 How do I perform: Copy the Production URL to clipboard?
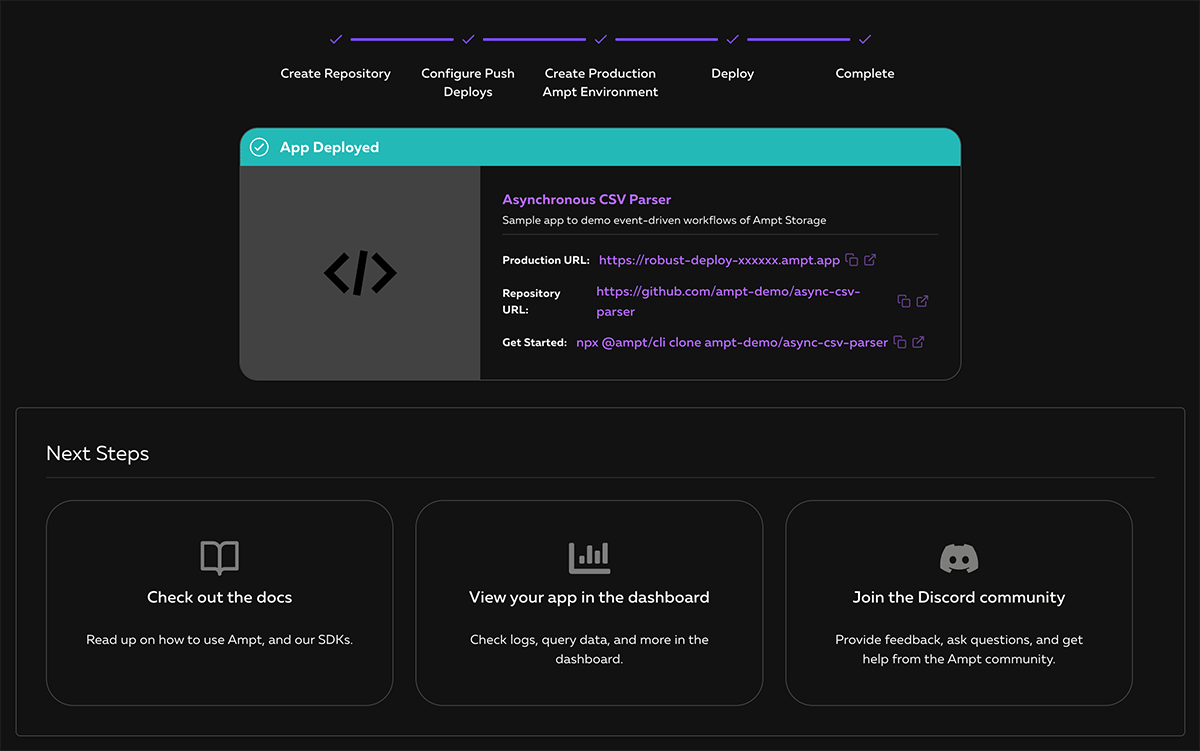(x=852, y=260)
